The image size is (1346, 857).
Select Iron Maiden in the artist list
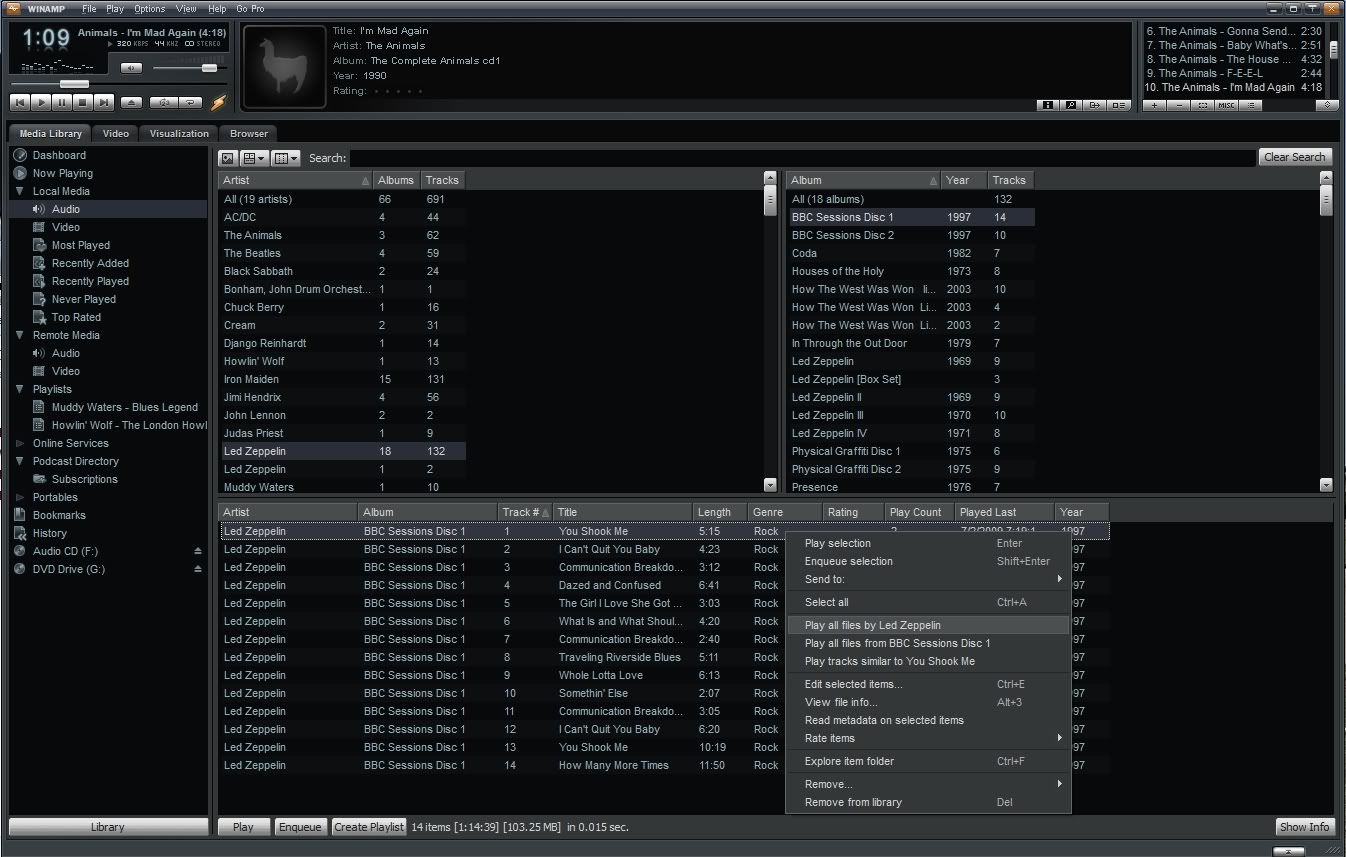(x=342, y=379)
